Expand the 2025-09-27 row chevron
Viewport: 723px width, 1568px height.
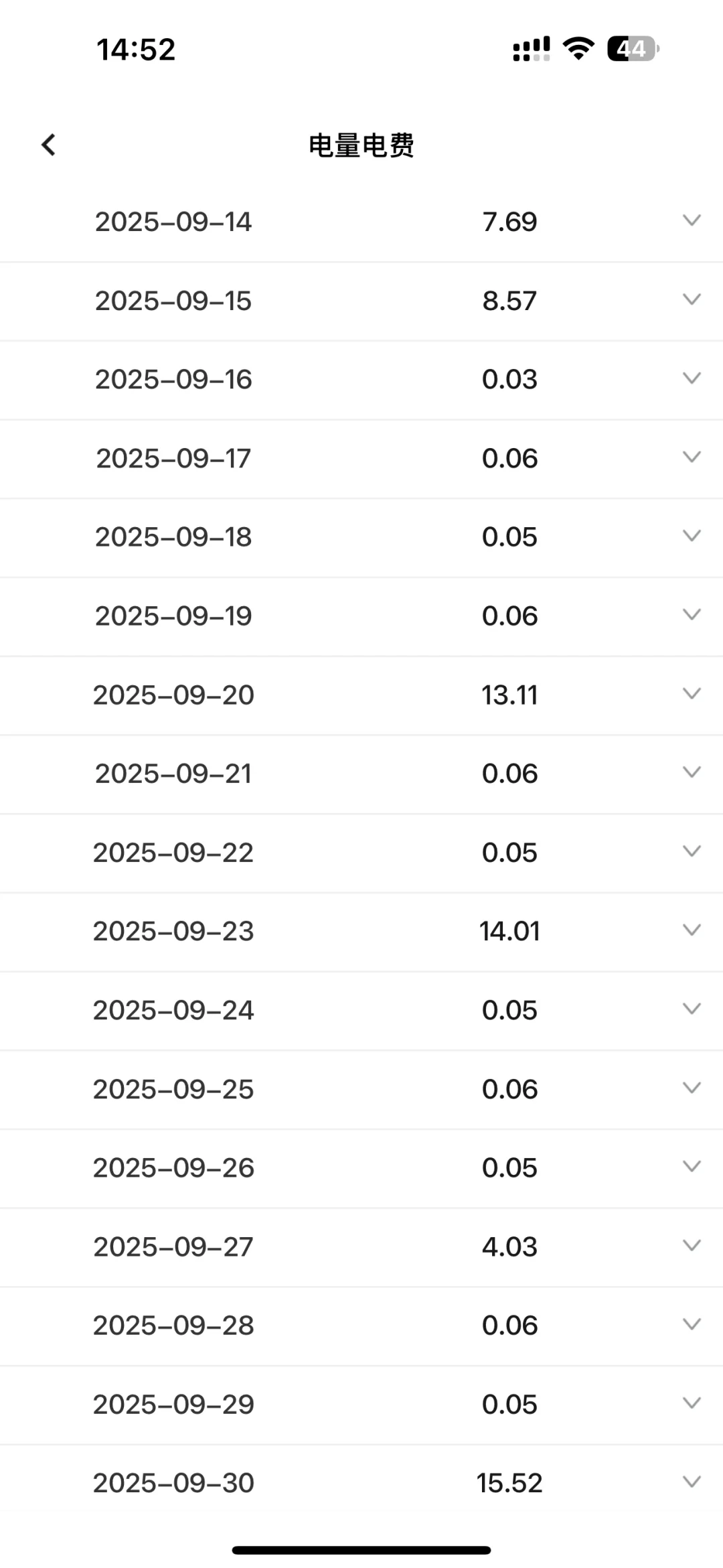pyautogui.click(x=692, y=1245)
